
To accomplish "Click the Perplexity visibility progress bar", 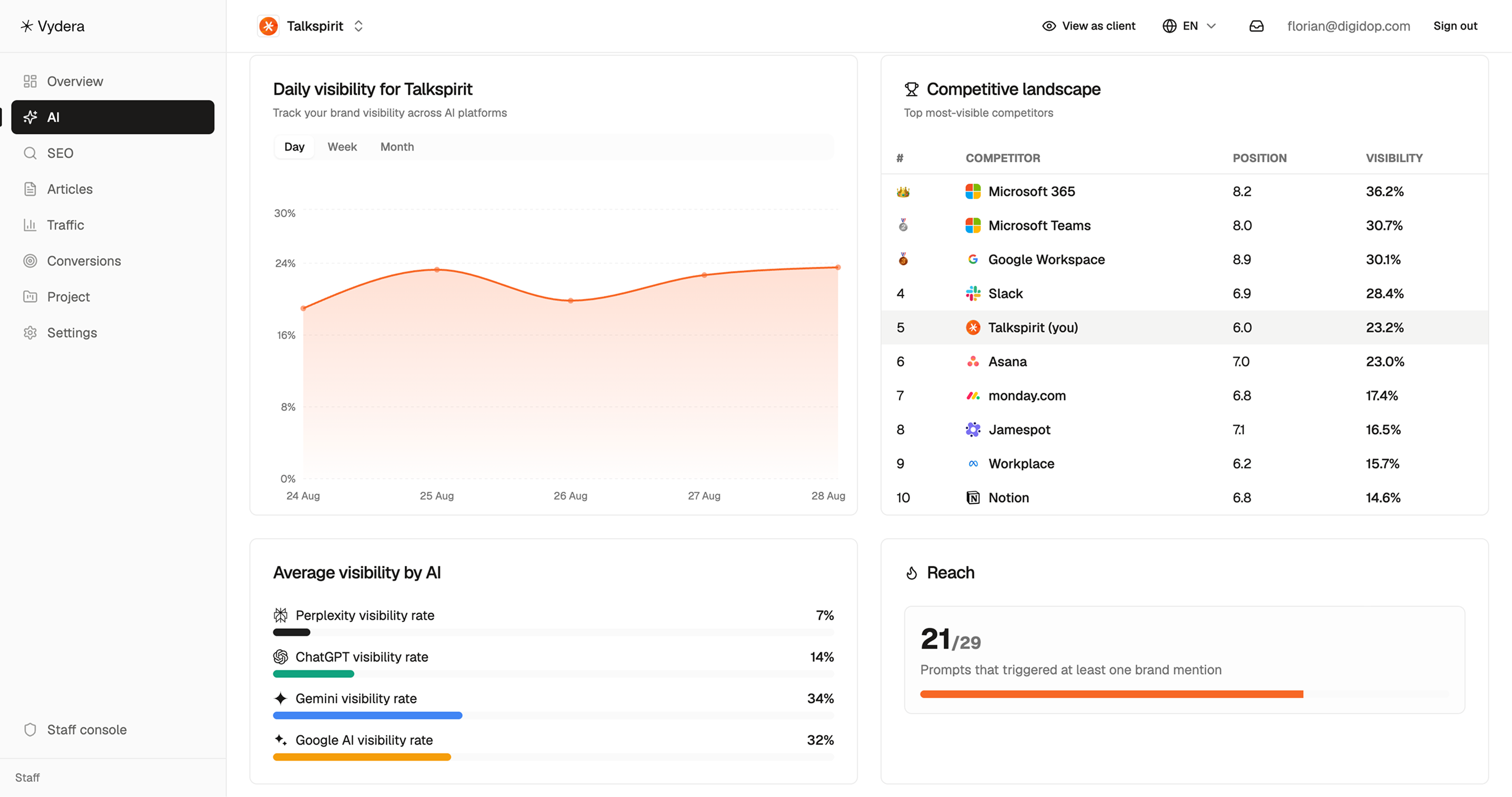I will click(x=554, y=633).
